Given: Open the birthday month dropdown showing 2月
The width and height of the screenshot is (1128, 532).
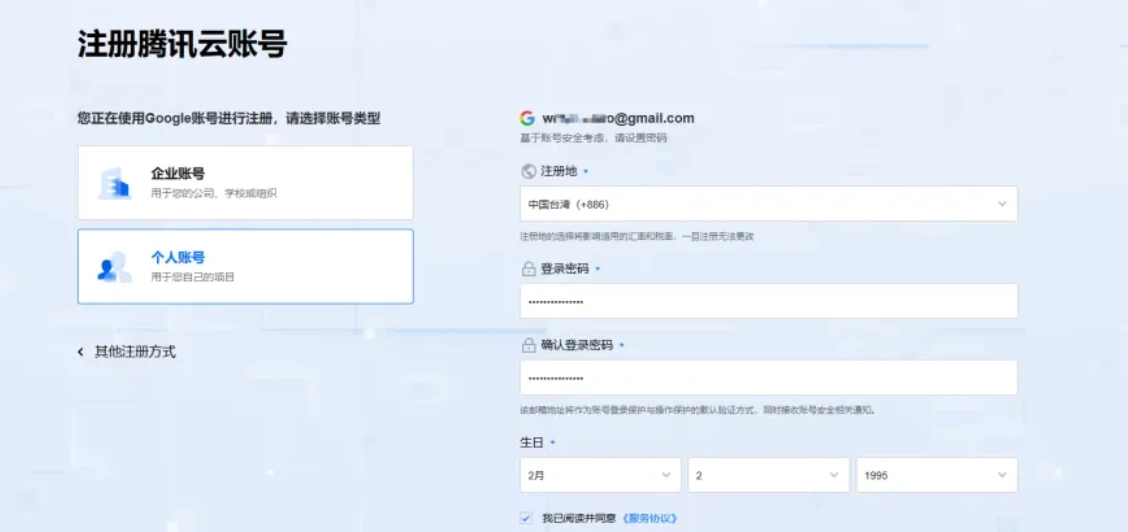Looking at the screenshot, I should tap(600, 475).
